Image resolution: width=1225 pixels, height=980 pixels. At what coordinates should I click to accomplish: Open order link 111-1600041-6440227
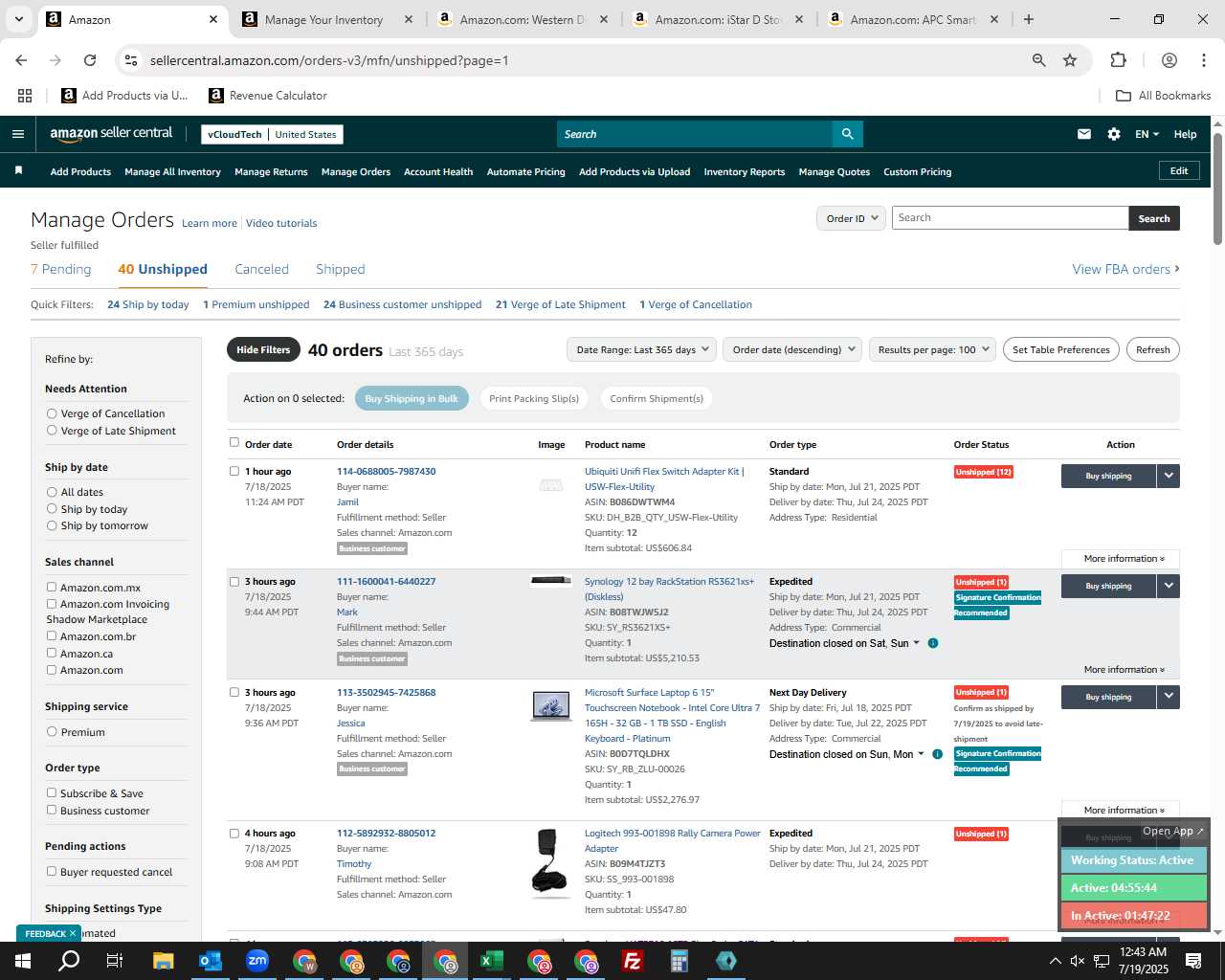[x=386, y=582]
